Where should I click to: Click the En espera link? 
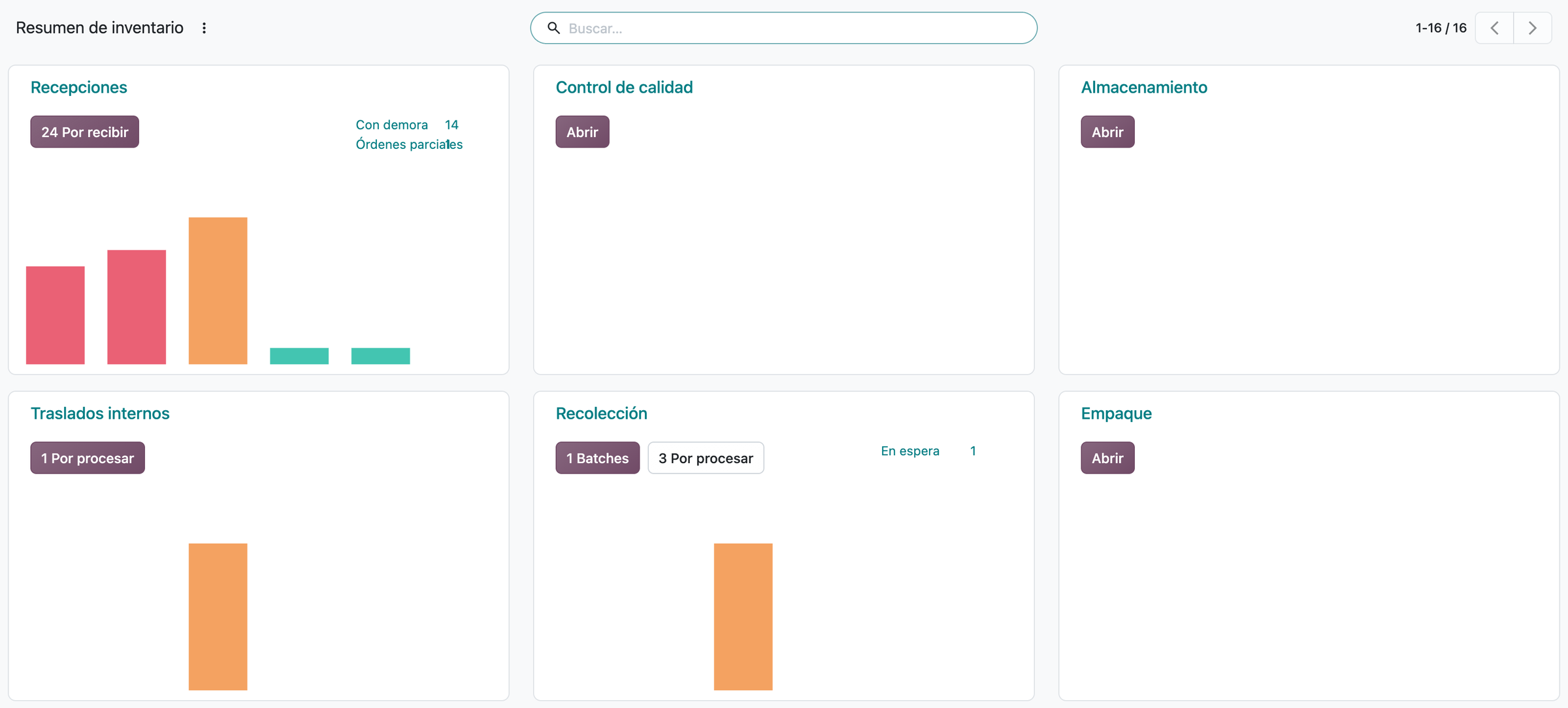(x=910, y=451)
